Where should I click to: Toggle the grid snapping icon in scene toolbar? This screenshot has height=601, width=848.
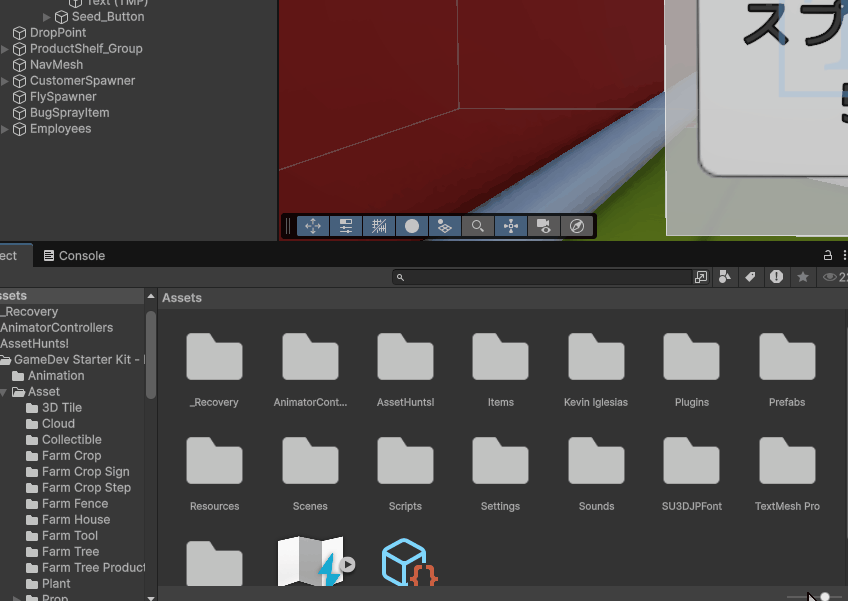tap(379, 226)
